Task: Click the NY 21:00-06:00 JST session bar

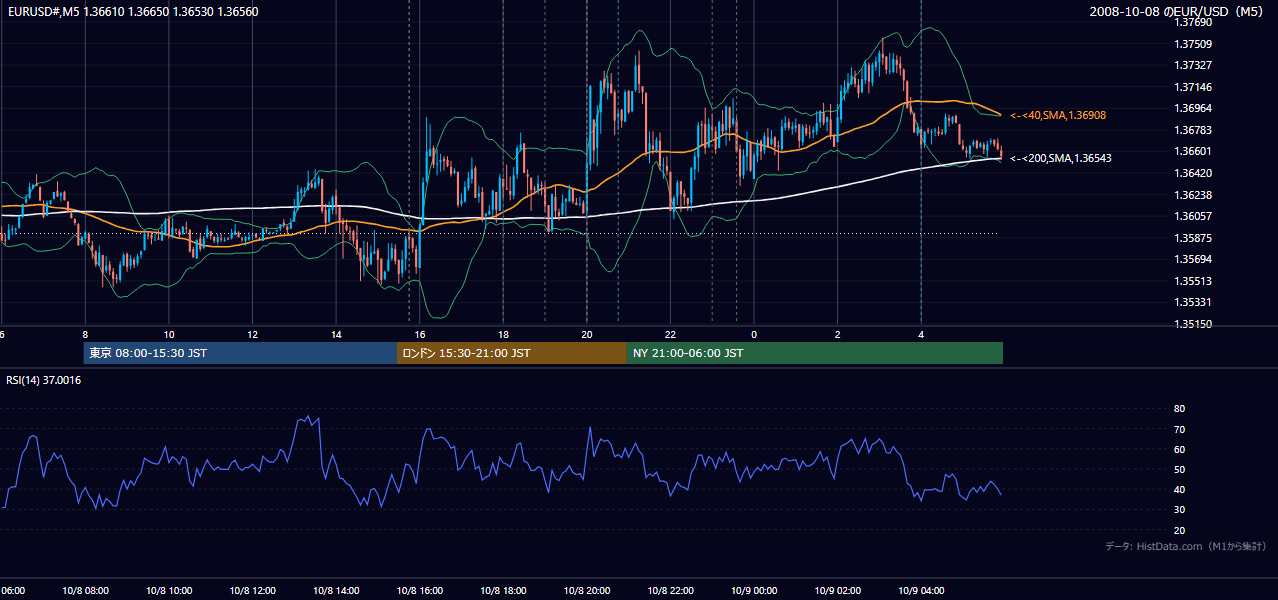Action: [815, 353]
